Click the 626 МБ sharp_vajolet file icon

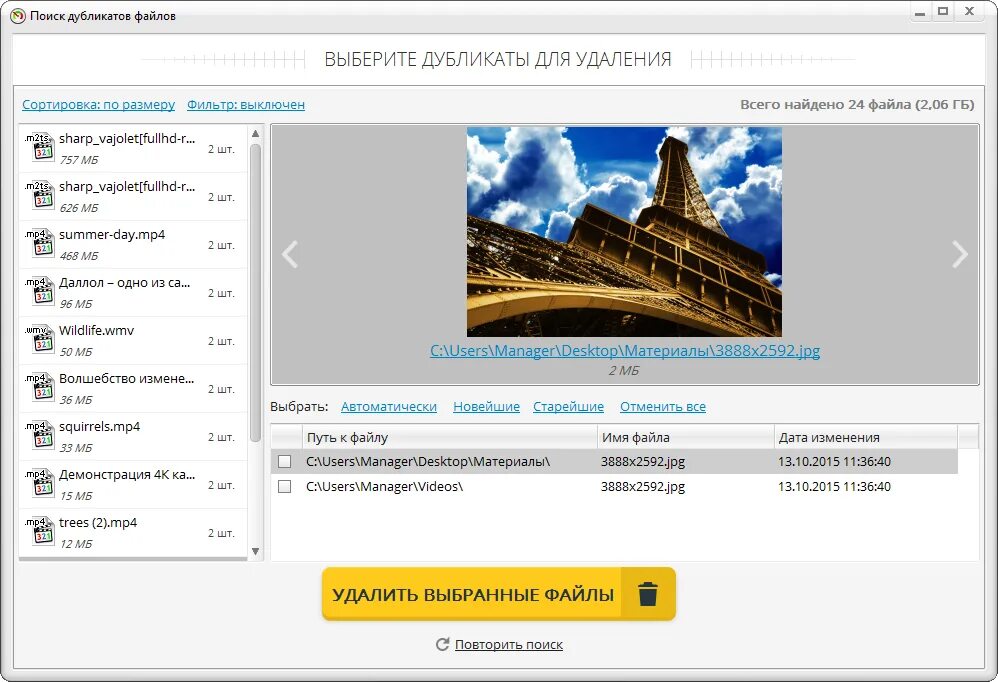[x=40, y=195]
